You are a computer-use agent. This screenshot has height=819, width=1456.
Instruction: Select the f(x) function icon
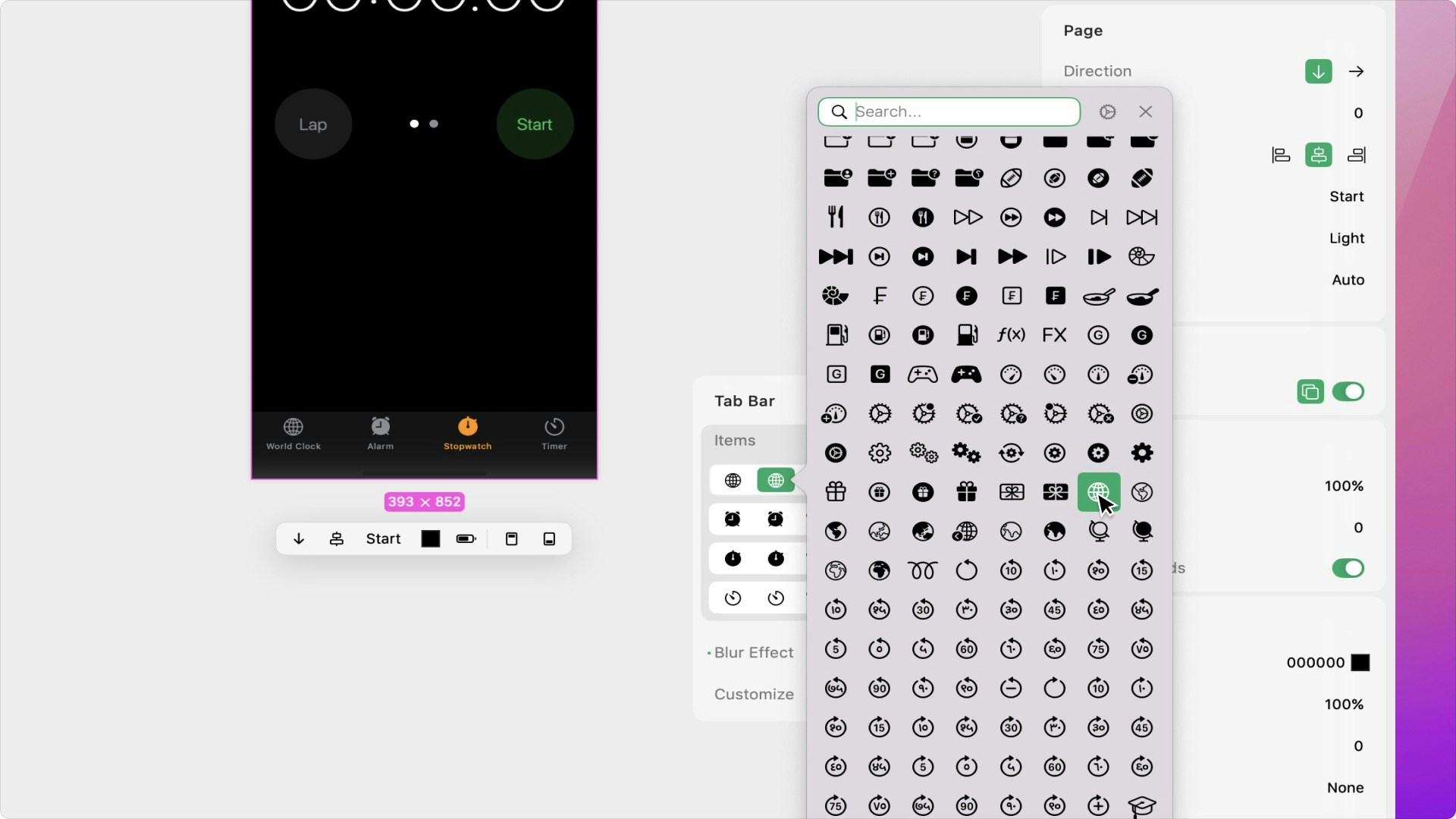pyautogui.click(x=1011, y=335)
